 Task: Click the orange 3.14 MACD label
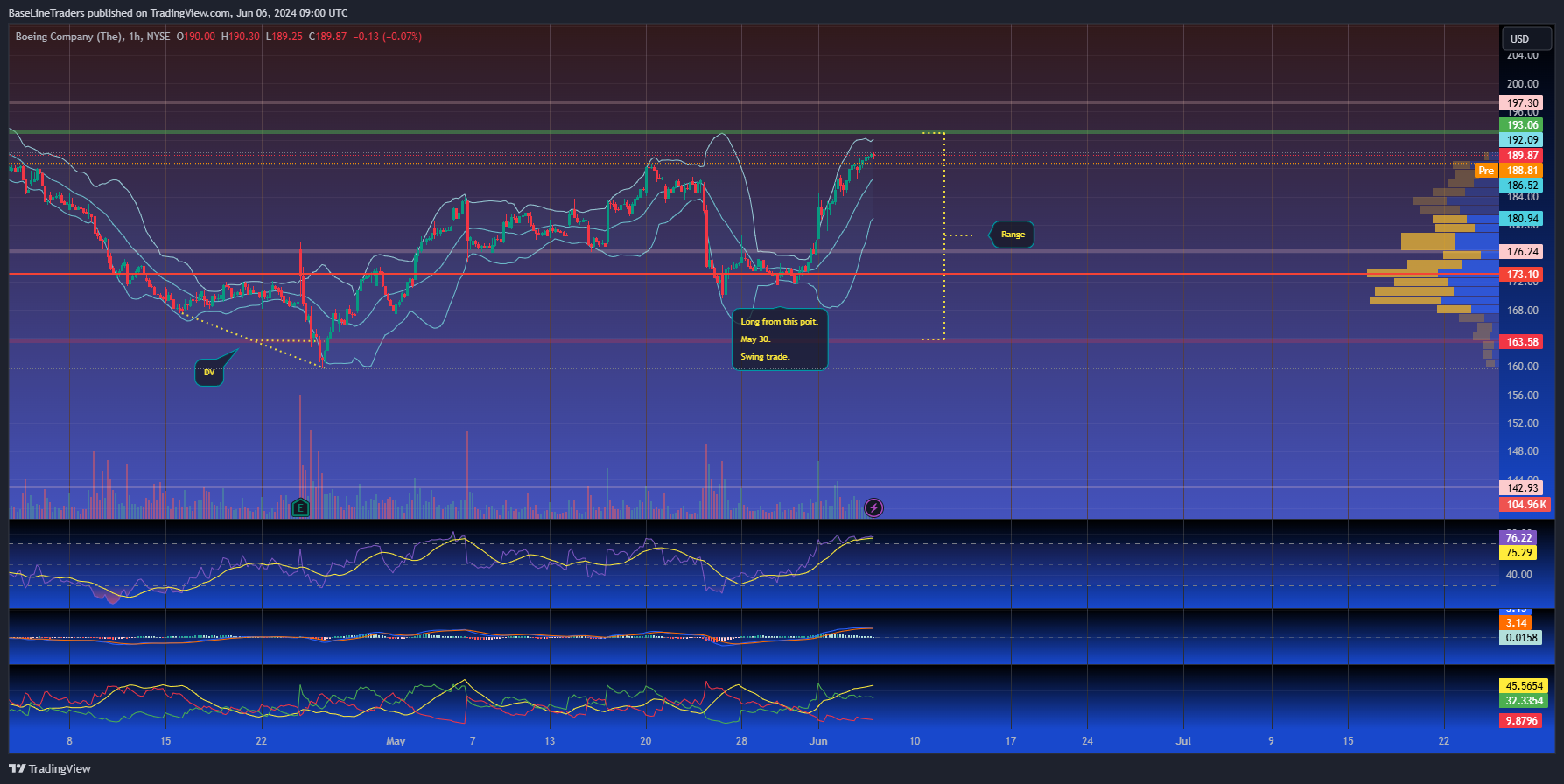[x=1517, y=623]
